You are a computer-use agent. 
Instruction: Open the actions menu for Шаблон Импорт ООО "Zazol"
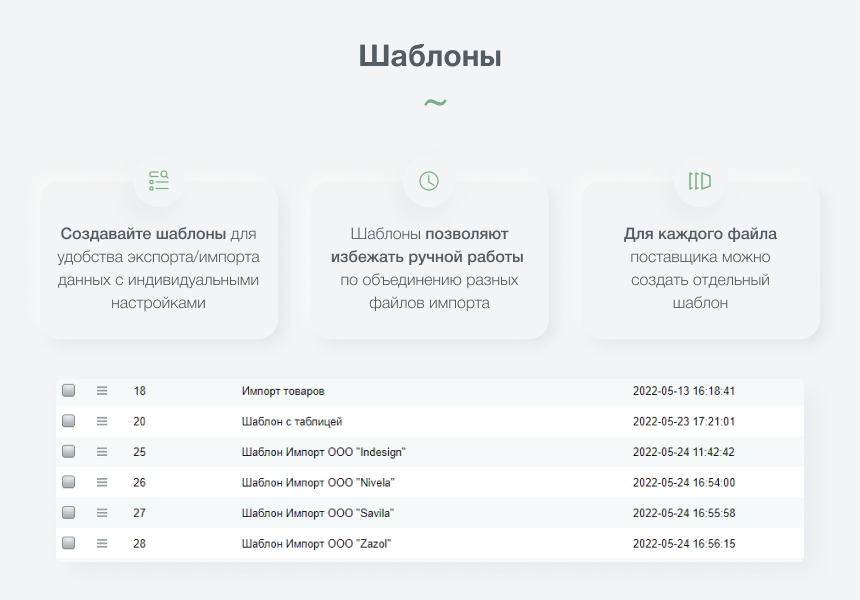tap(101, 544)
